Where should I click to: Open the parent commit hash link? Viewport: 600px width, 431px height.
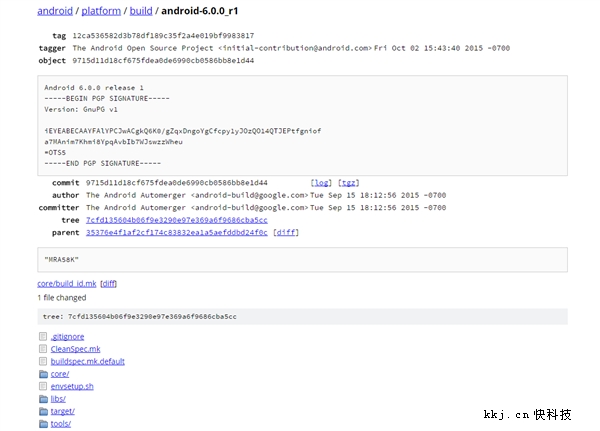coord(176,232)
